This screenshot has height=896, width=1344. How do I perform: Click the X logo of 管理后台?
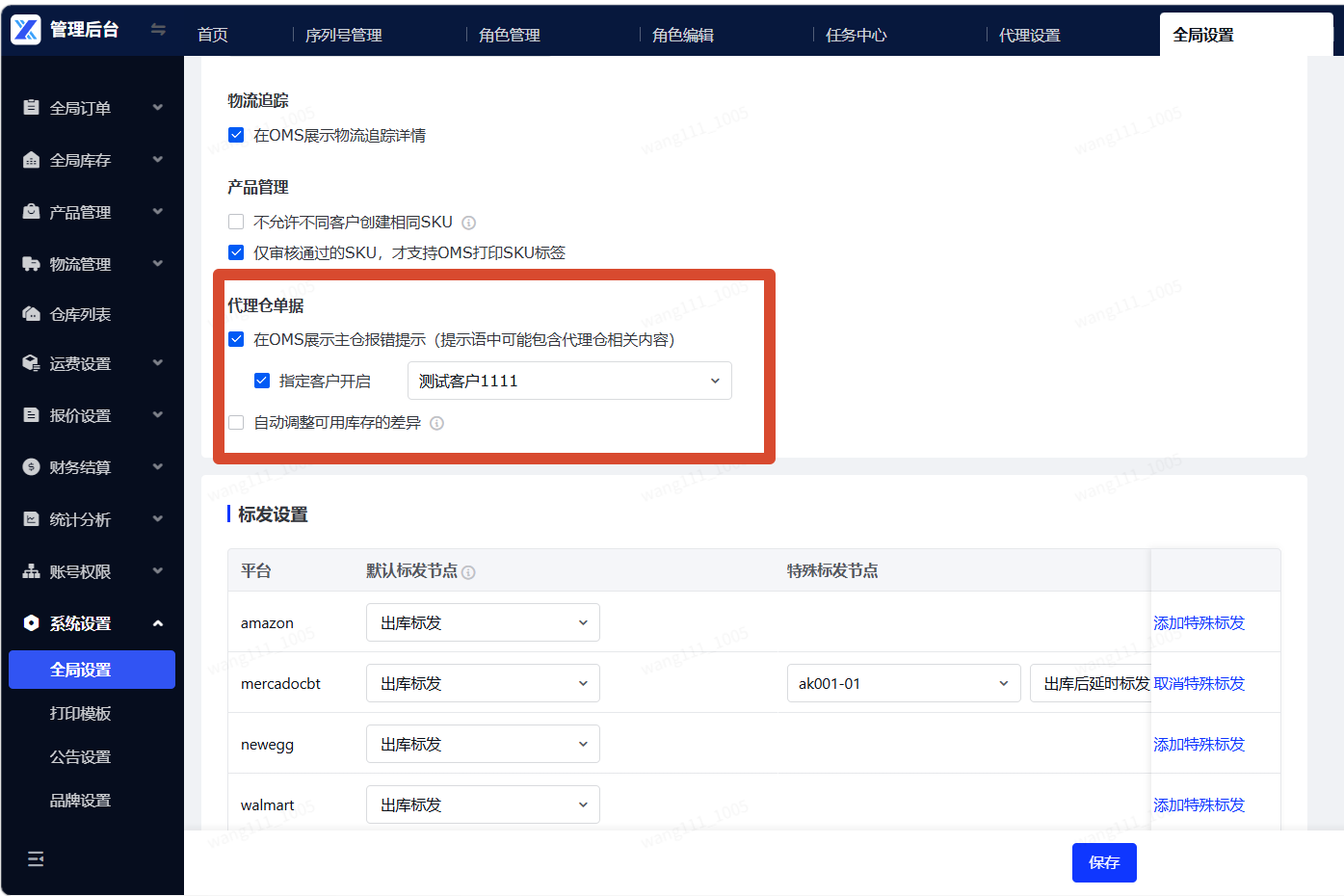26,30
